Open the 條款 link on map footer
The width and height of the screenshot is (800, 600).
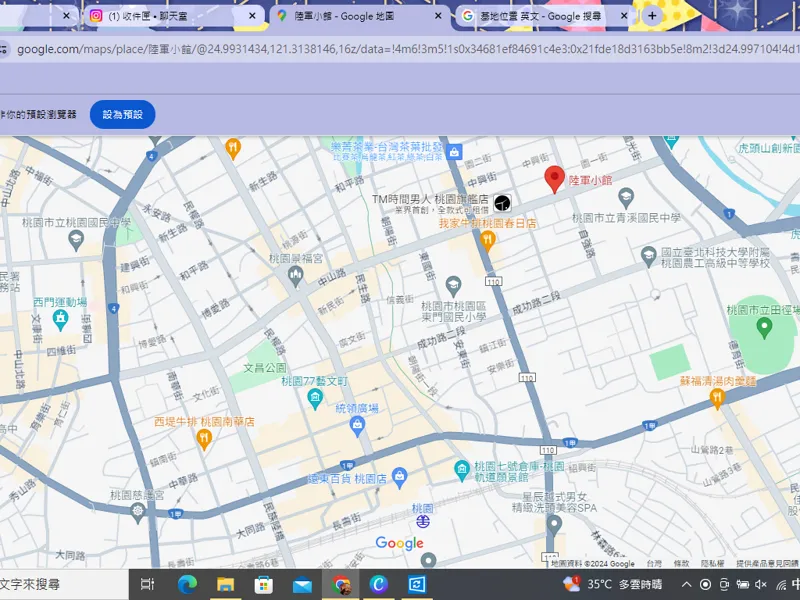point(681,564)
